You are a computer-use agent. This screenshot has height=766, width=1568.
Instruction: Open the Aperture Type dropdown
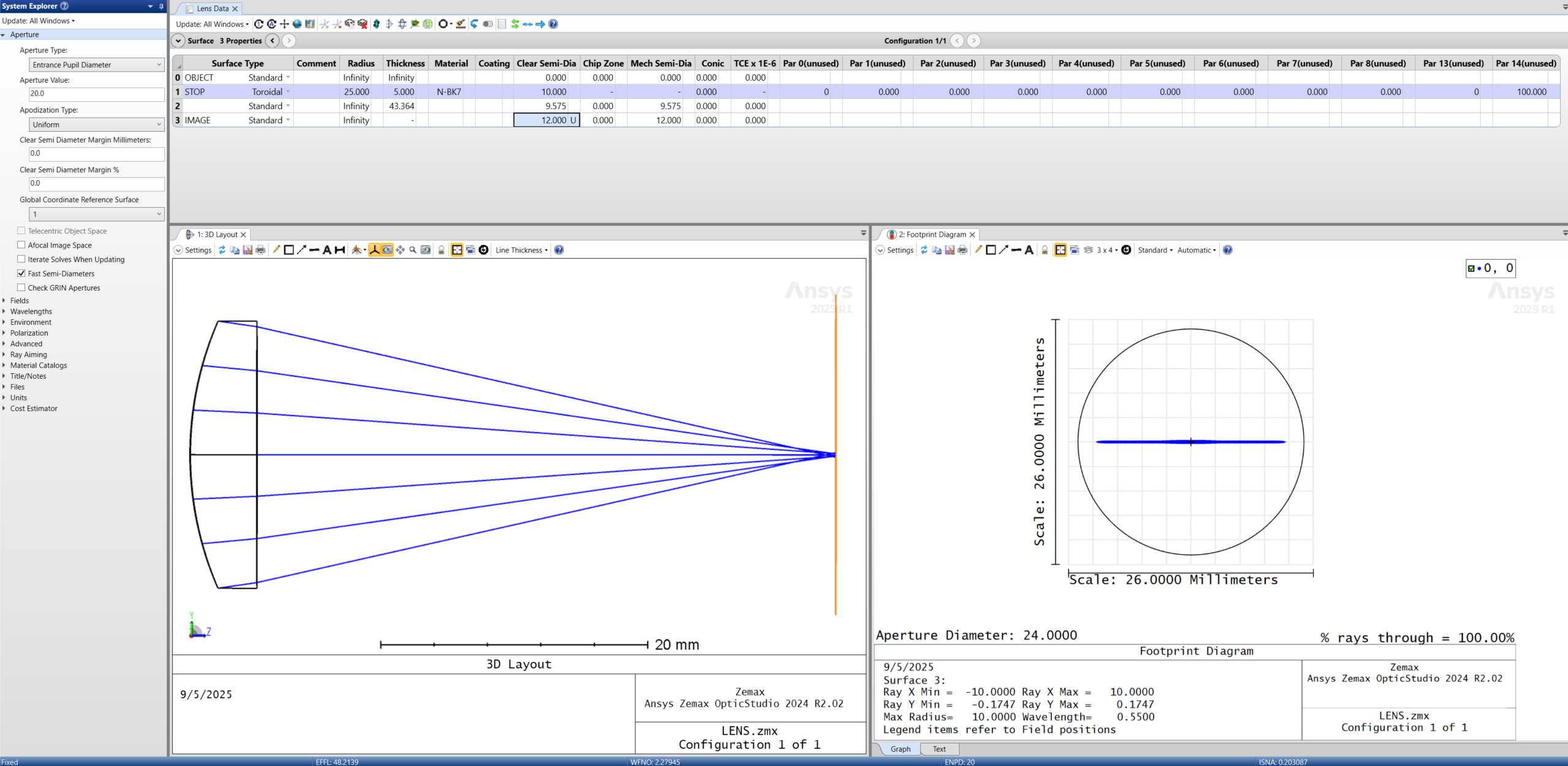(96, 64)
